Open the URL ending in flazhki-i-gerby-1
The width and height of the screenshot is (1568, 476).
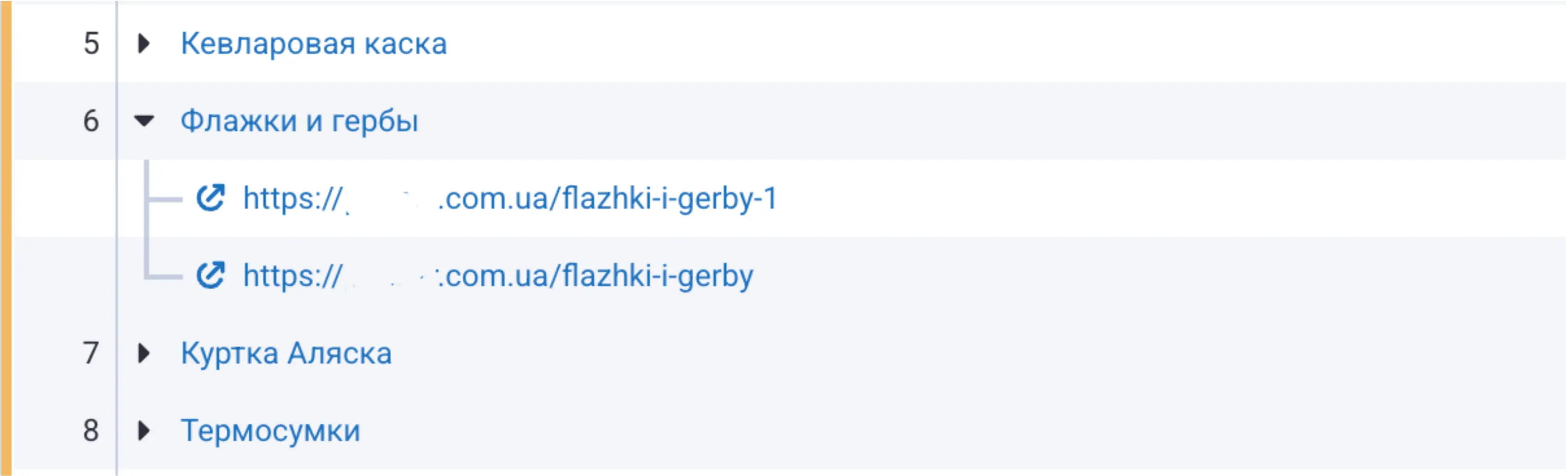510,199
